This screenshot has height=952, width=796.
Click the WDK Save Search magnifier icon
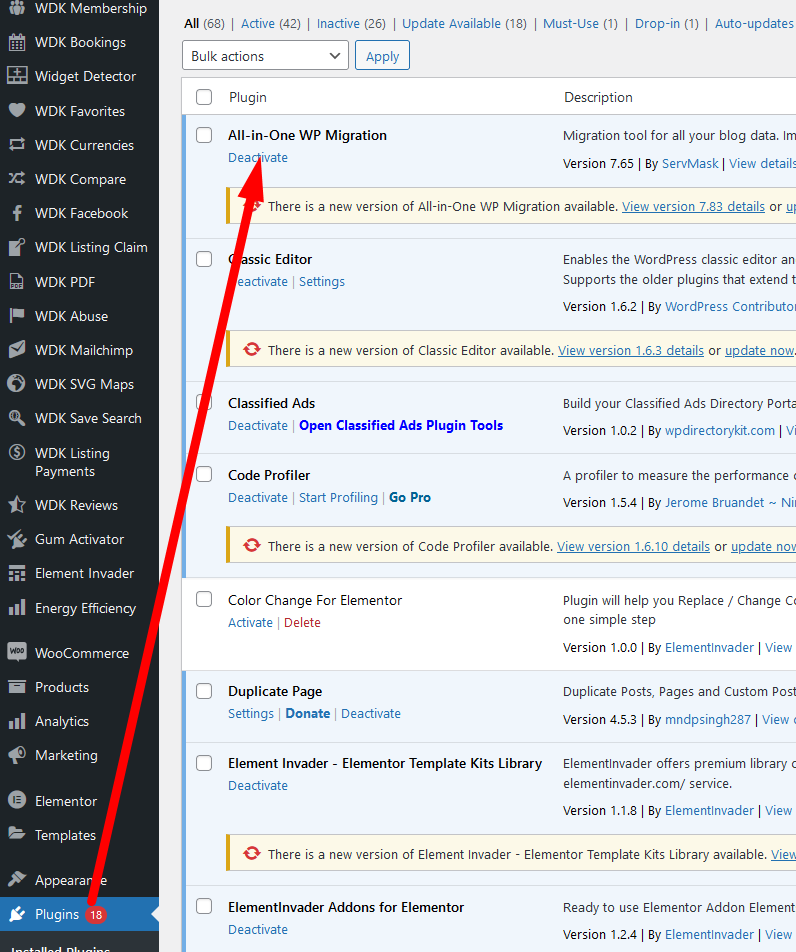(17, 418)
